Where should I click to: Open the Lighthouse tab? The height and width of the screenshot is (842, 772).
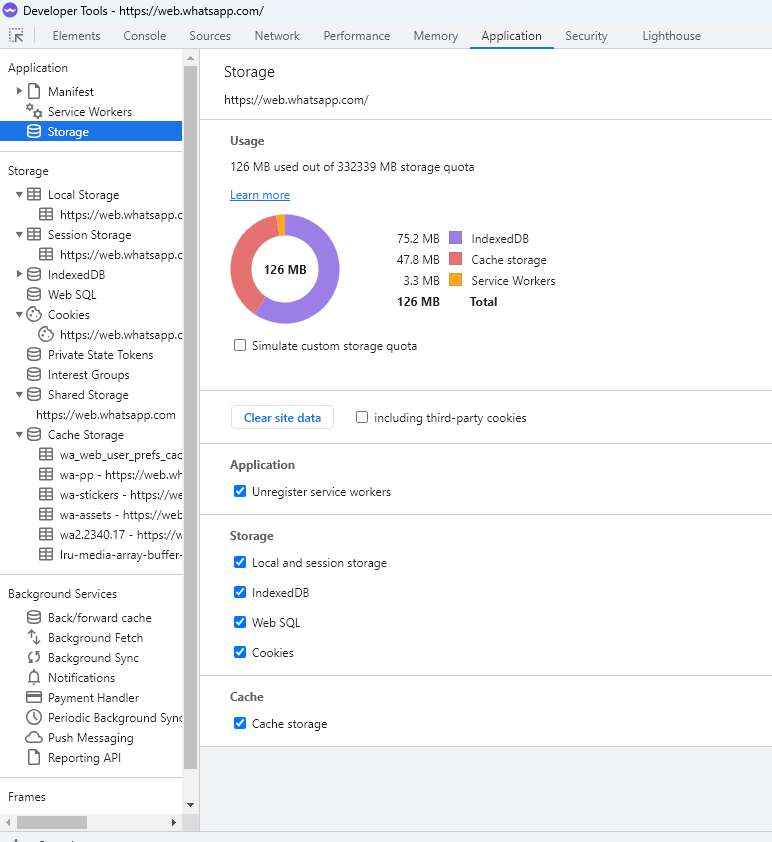coord(672,36)
